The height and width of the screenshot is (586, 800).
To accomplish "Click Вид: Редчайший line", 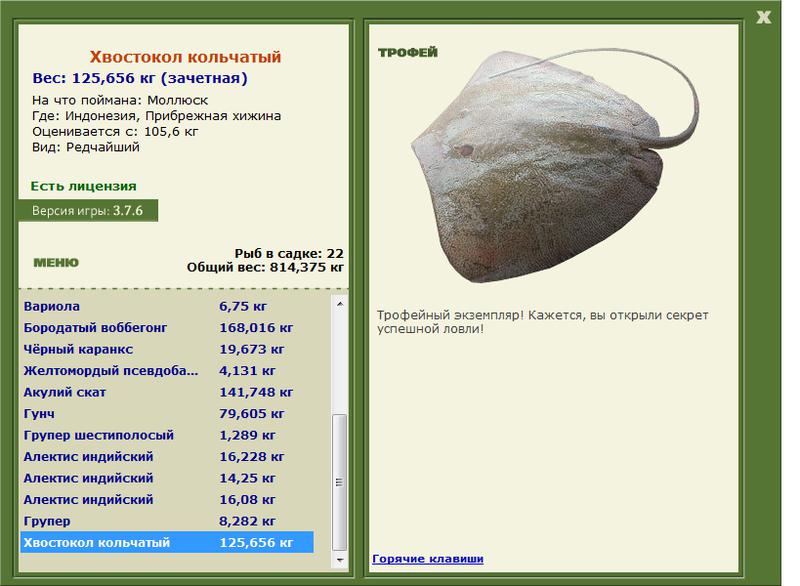I will 85,147.
